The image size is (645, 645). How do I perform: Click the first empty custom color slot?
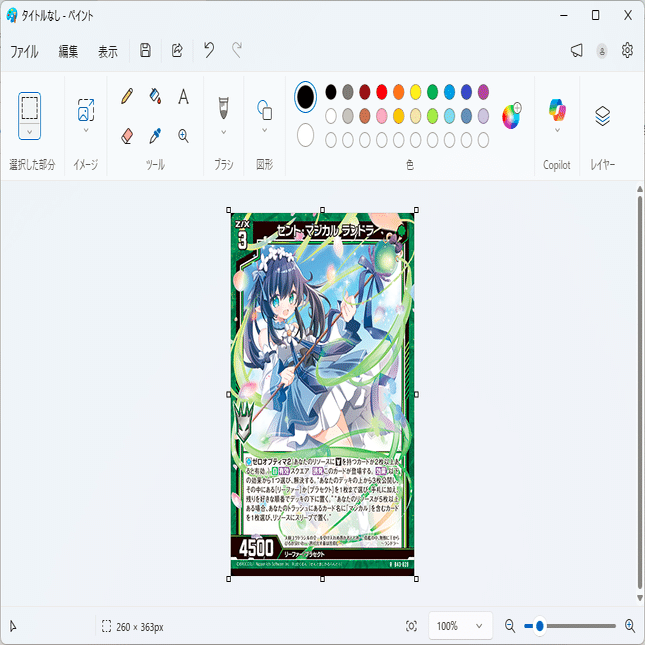331,140
